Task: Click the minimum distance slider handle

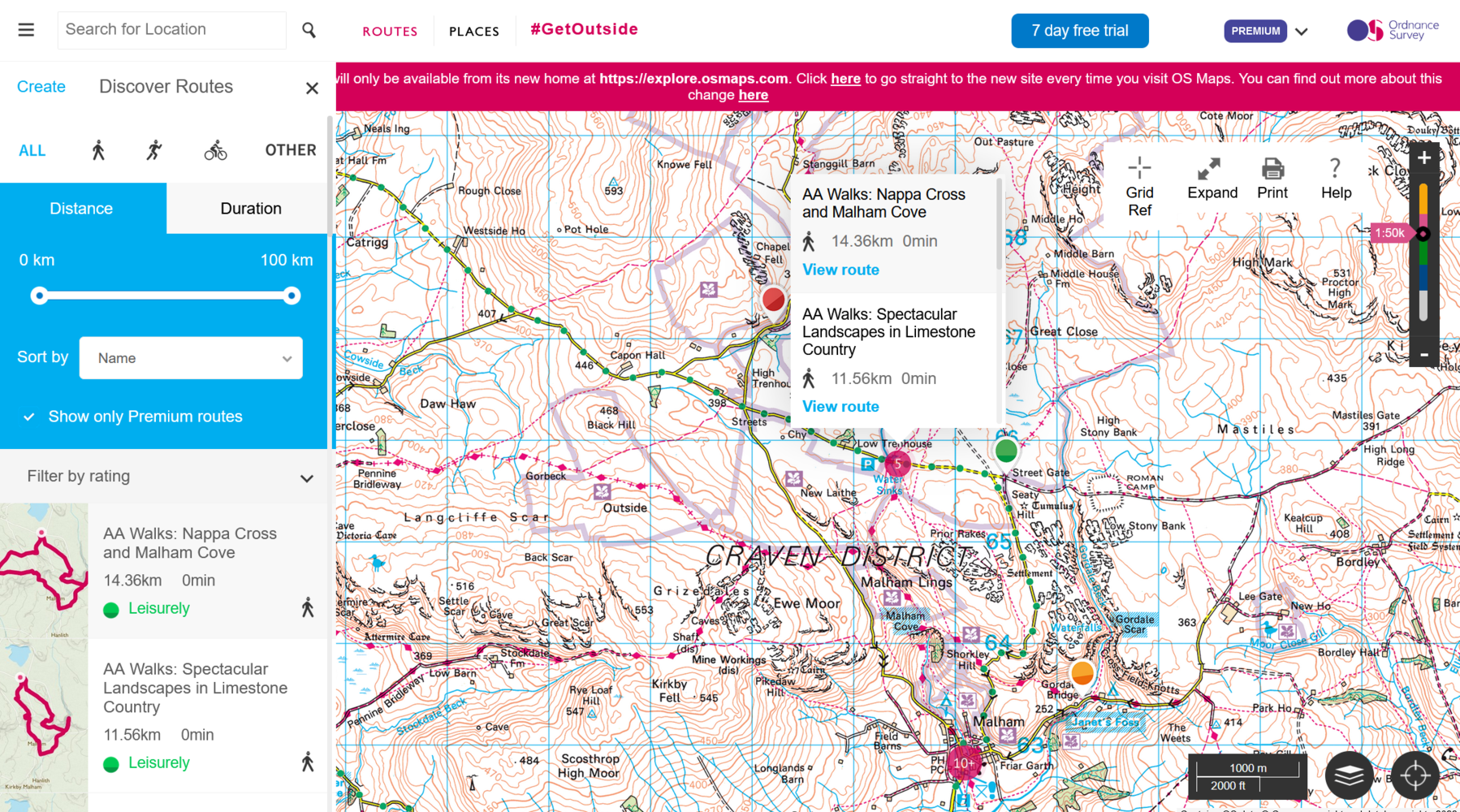Action: click(x=39, y=296)
